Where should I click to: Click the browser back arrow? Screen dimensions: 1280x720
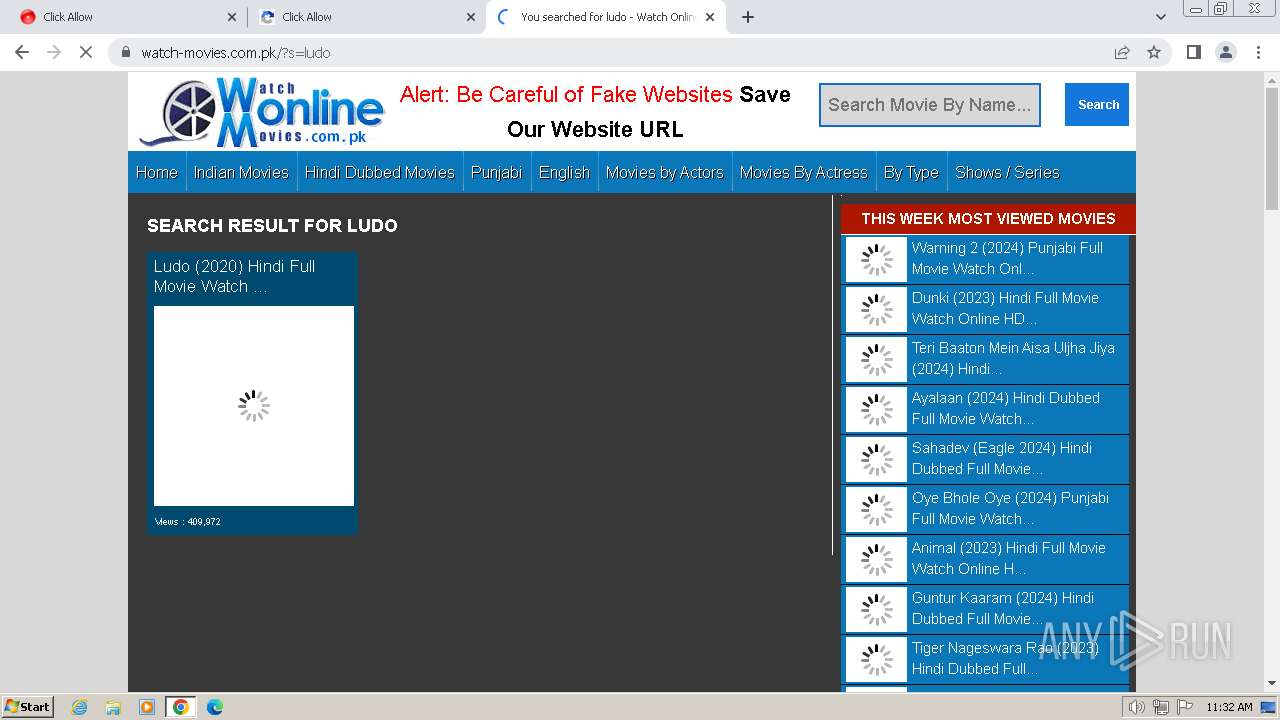pyautogui.click(x=22, y=52)
